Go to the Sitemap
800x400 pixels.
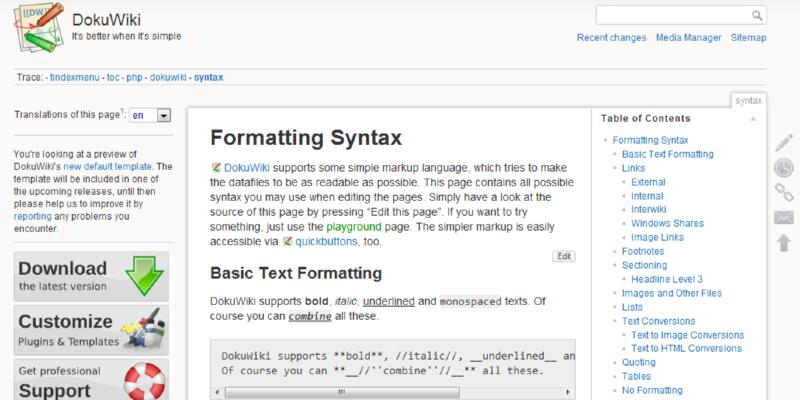pyautogui.click(x=748, y=38)
